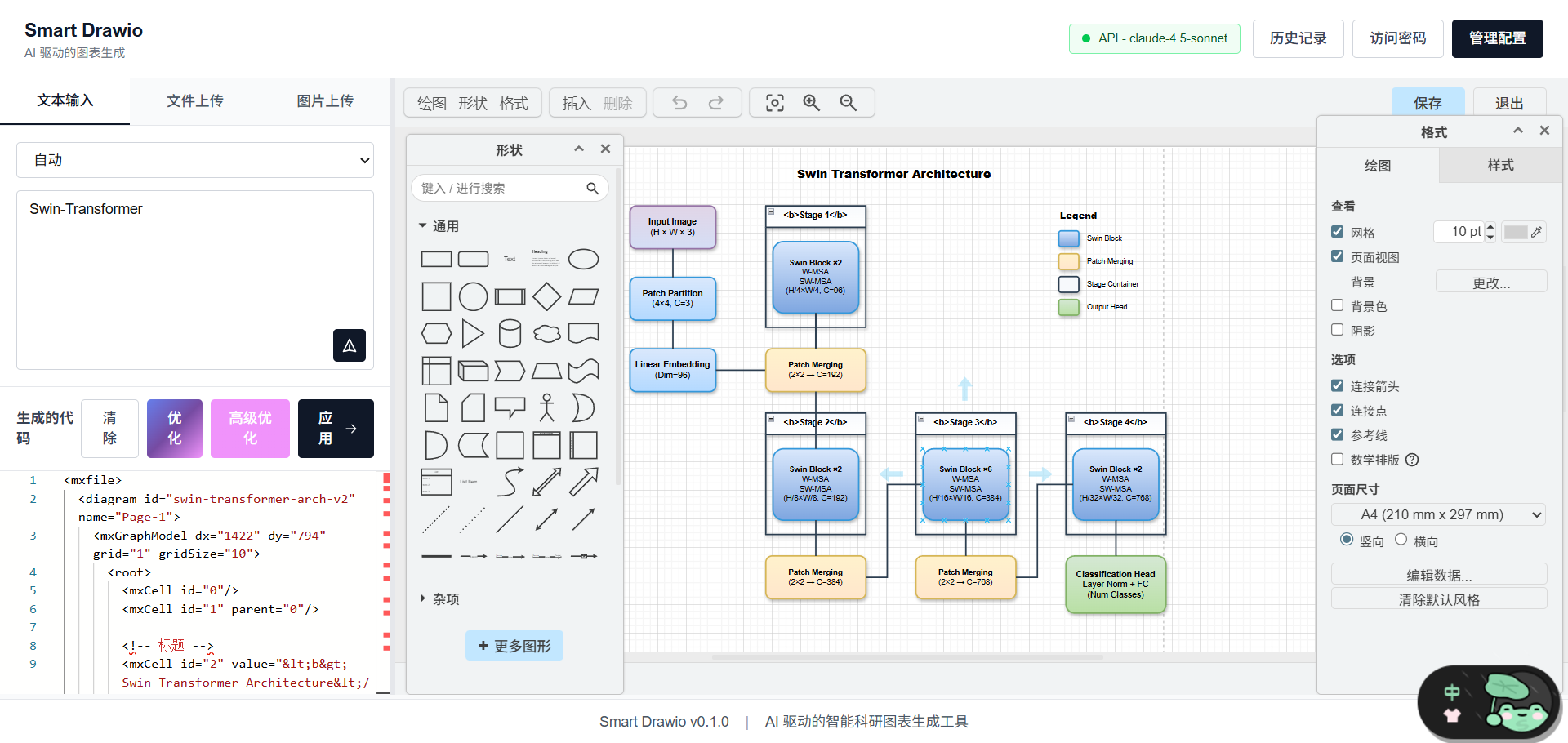Enable the 背景色 background color checkbox
The image size is (1568, 743).
pyautogui.click(x=1337, y=305)
